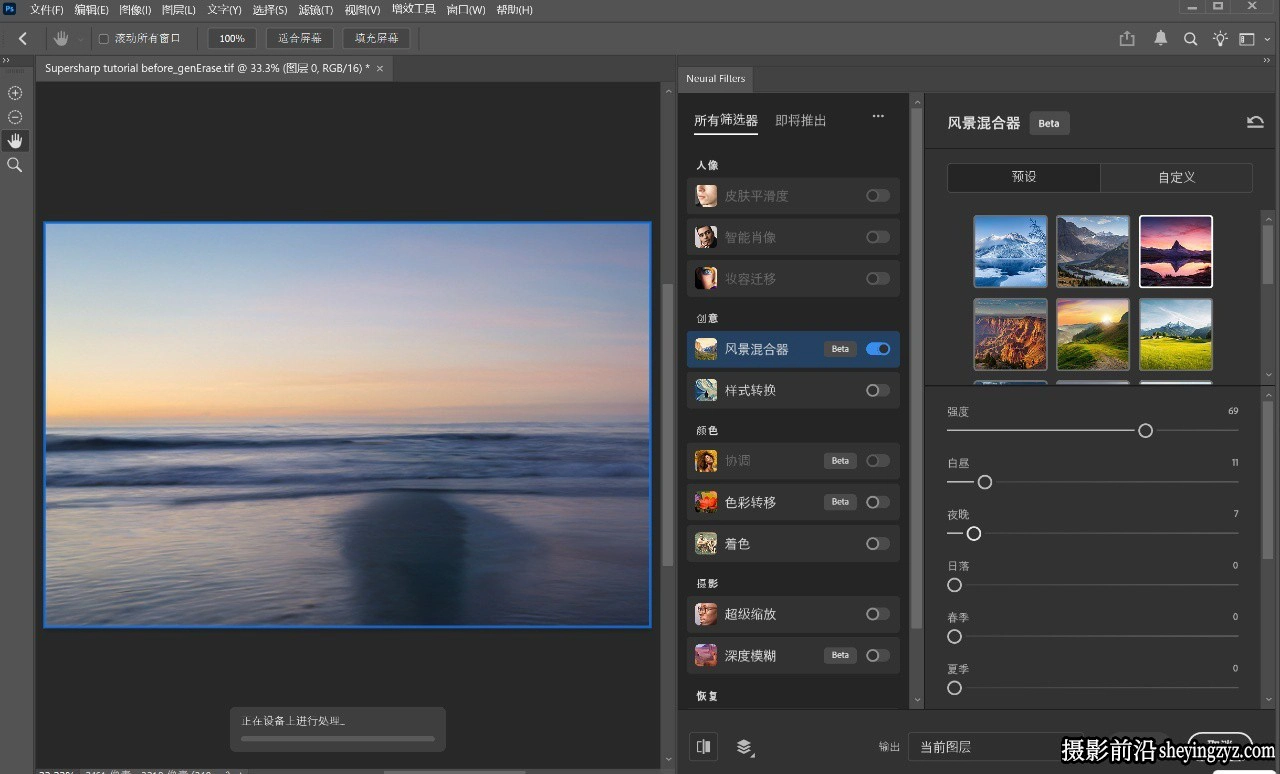Click the search magnifier in top bar
Screen dimensions: 1280x774
1190,39
